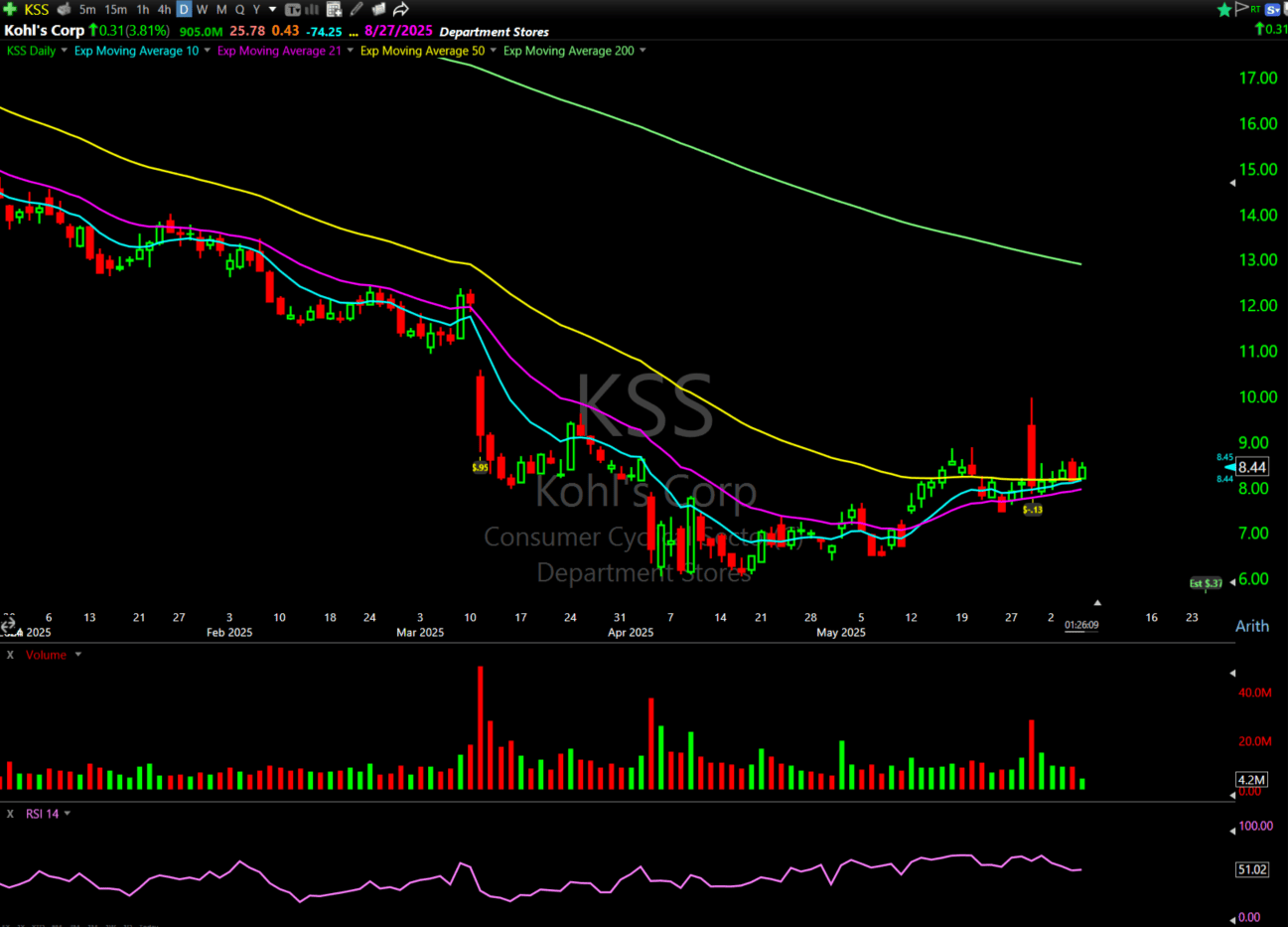The height and width of the screenshot is (927, 1288).
Task: Toggle the green star favorite icon
Action: (1224, 9)
